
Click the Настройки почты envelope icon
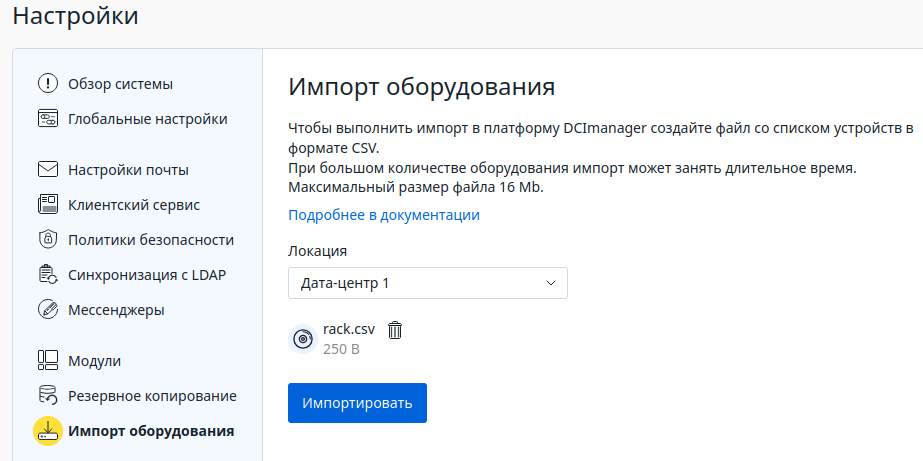click(48, 170)
